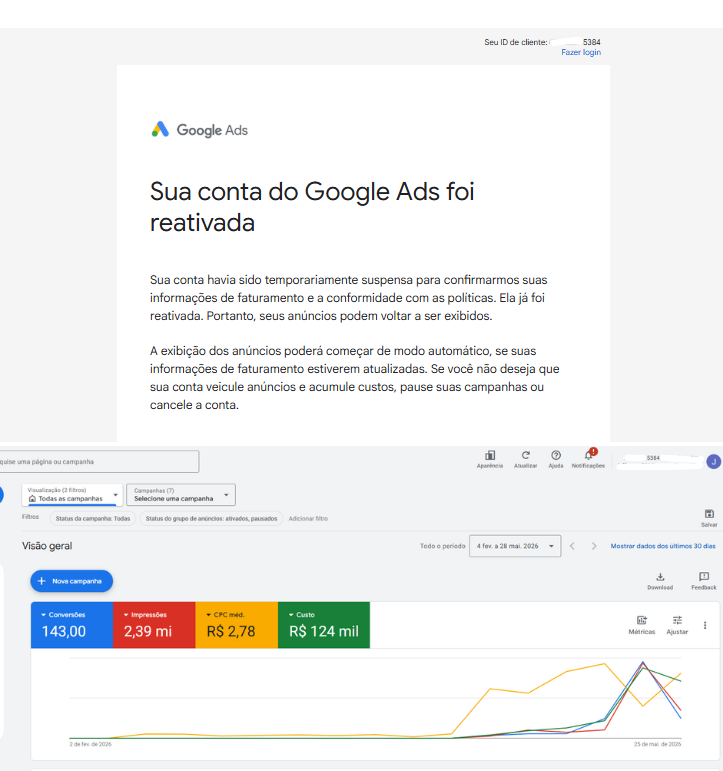This screenshot has height=771, width=723.
Task: Open the Ajuda help icon
Action: point(556,459)
